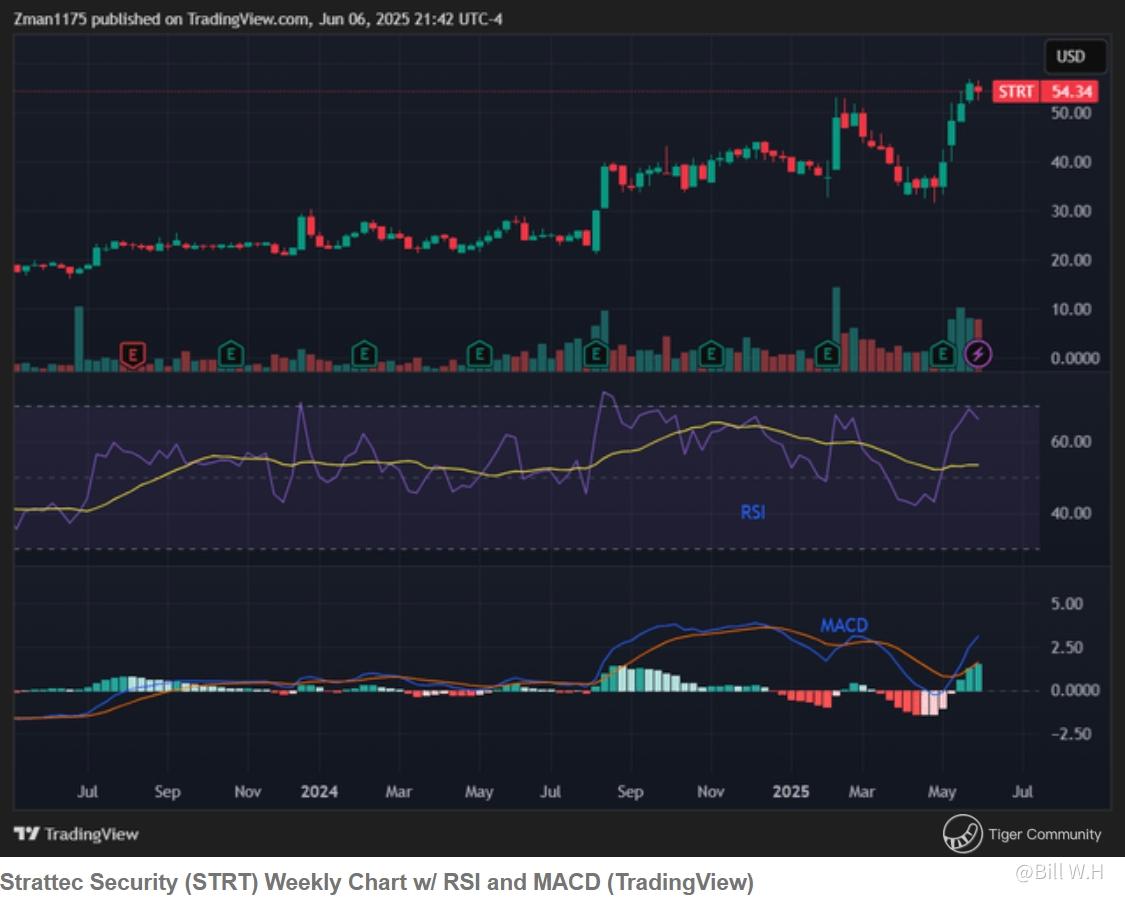Click the 2.50 MACD axis value

1067,647
